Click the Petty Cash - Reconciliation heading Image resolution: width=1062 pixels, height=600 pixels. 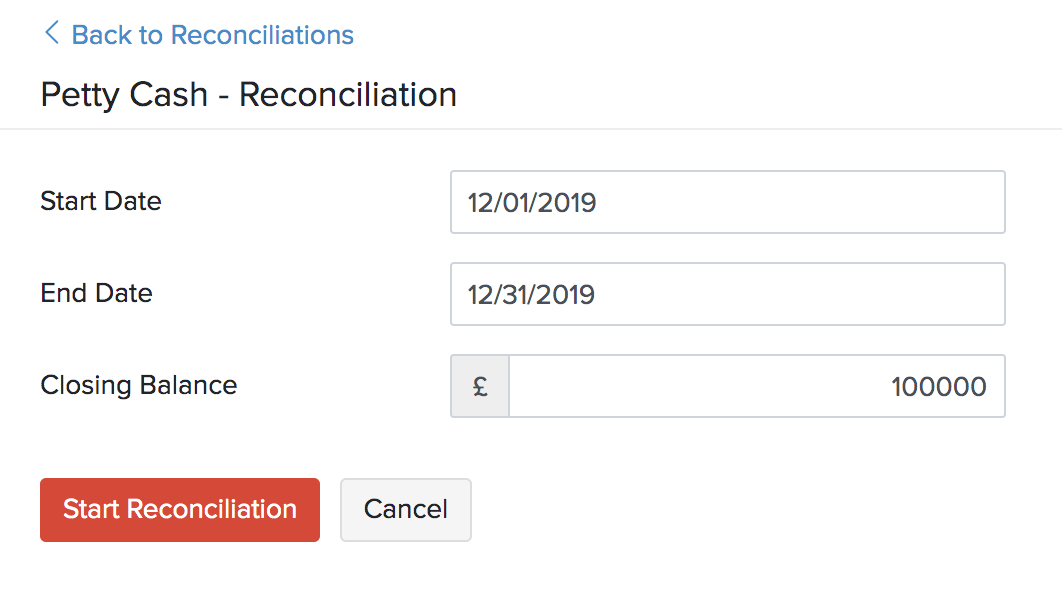248,94
